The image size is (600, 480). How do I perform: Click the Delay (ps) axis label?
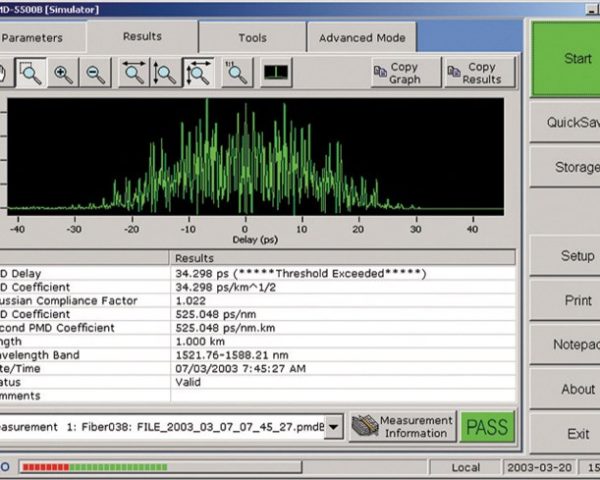255,240
